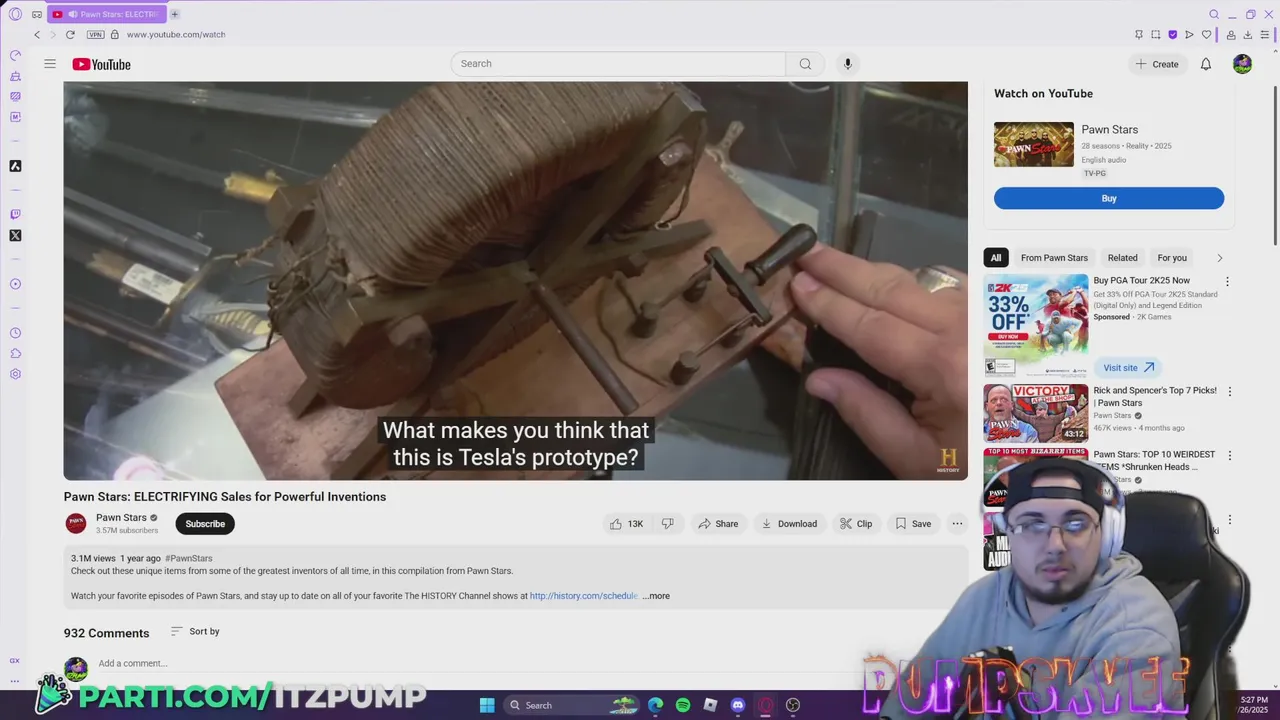Image resolution: width=1280 pixels, height=720 pixels.
Task: Open Pawn Stars channel name link
Action: [x=121, y=518]
